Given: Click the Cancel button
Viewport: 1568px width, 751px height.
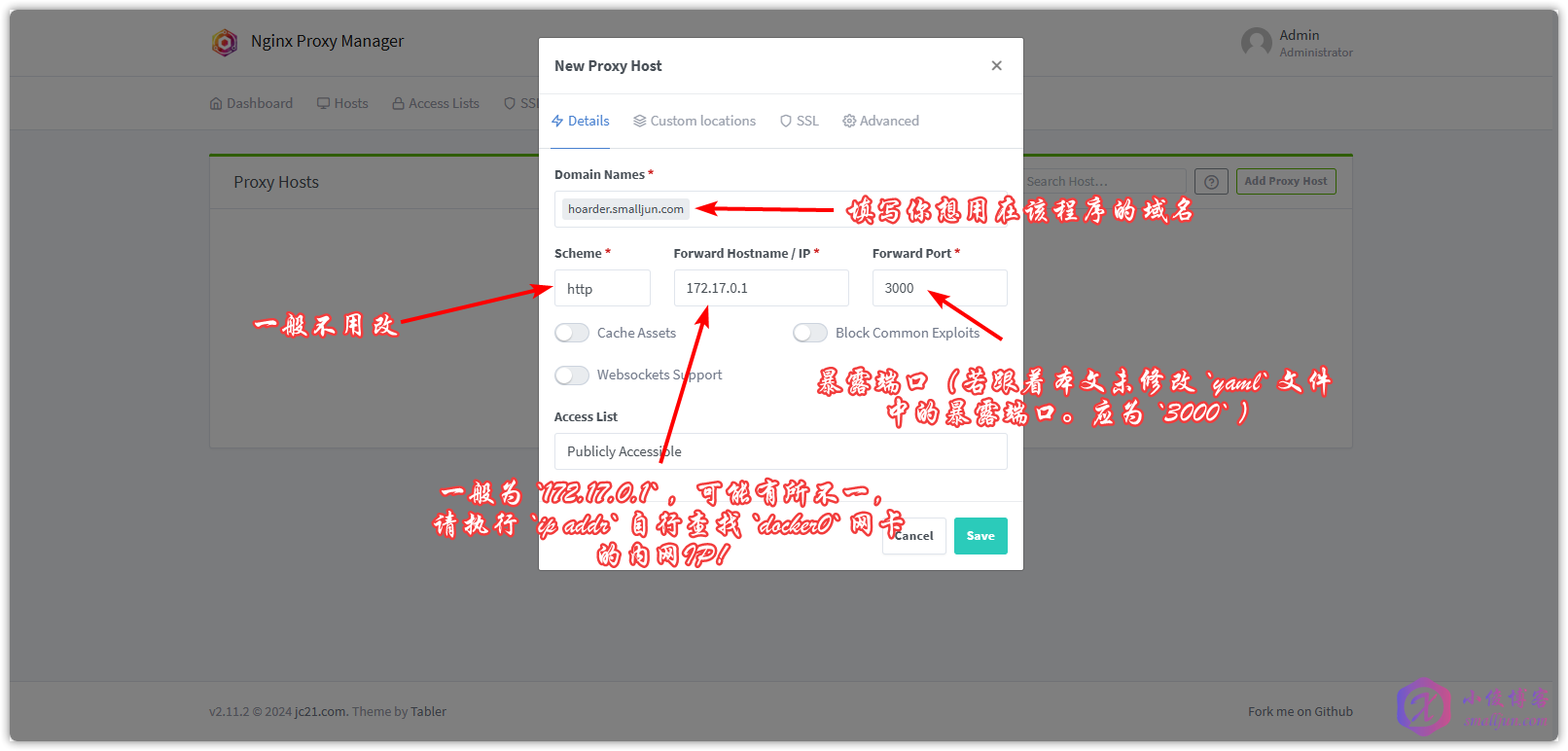Looking at the screenshot, I should [x=914, y=536].
